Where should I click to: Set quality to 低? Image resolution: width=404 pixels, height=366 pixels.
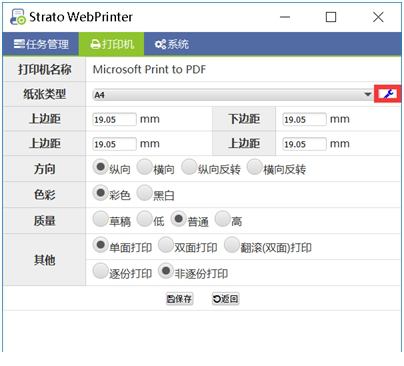[144, 219]
